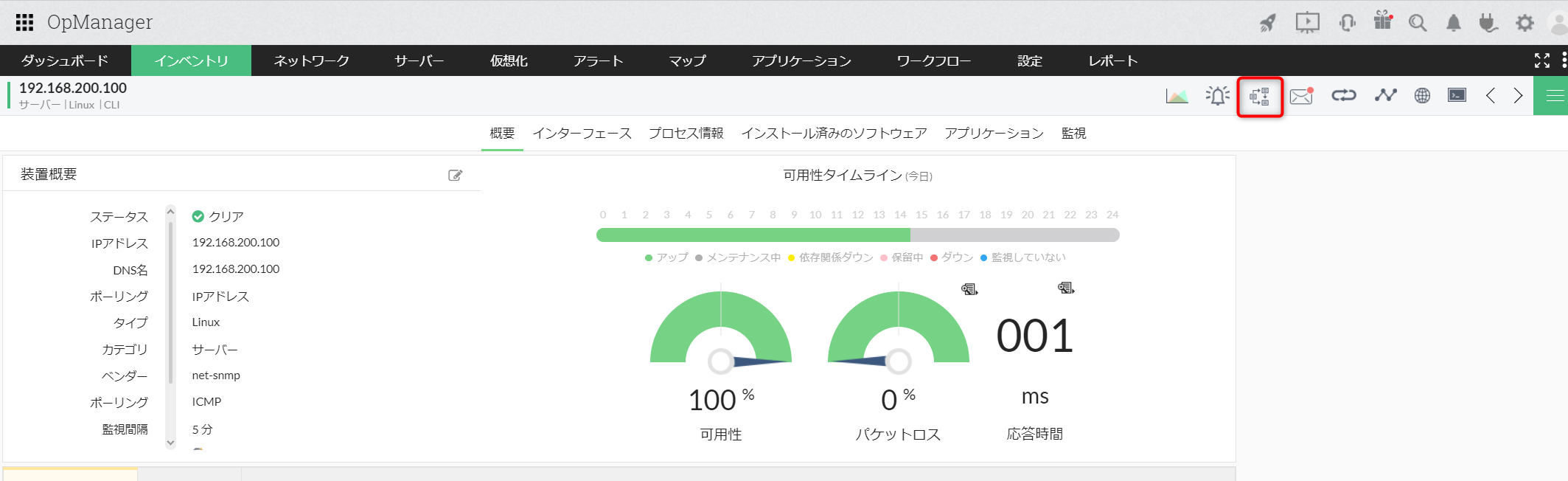Open the green hamburger menu button

coord(1555,96)
